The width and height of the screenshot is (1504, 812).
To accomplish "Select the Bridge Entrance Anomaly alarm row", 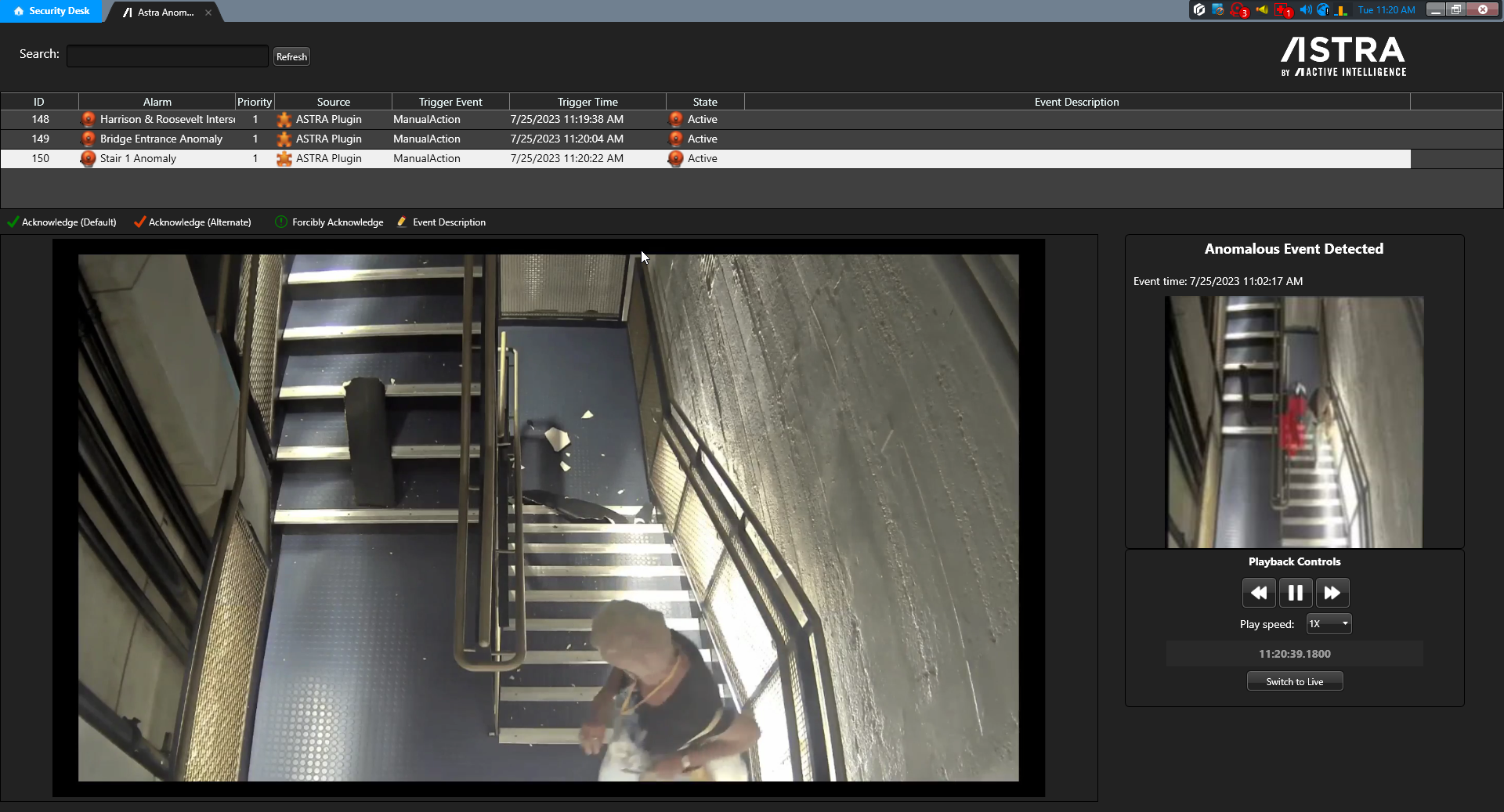I will [x=161, y=139].
